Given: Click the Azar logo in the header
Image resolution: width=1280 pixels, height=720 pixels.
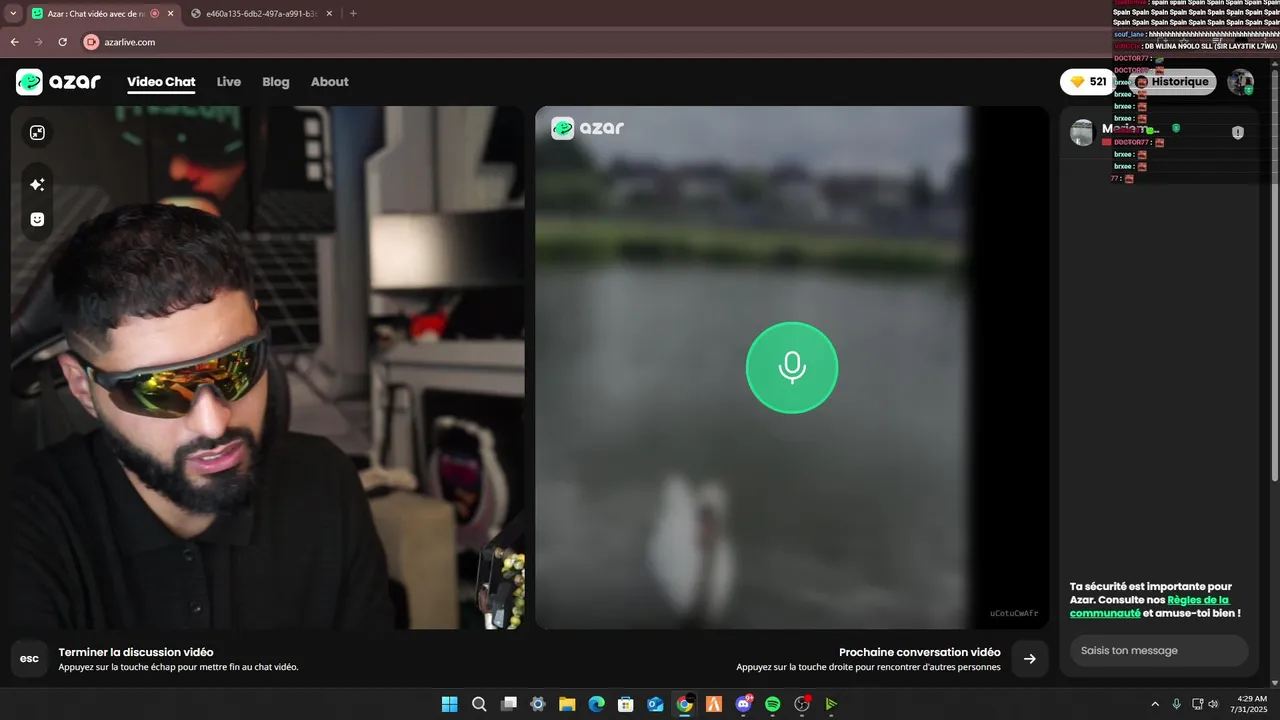Looking at the screenshot, I should coord(59,82).
